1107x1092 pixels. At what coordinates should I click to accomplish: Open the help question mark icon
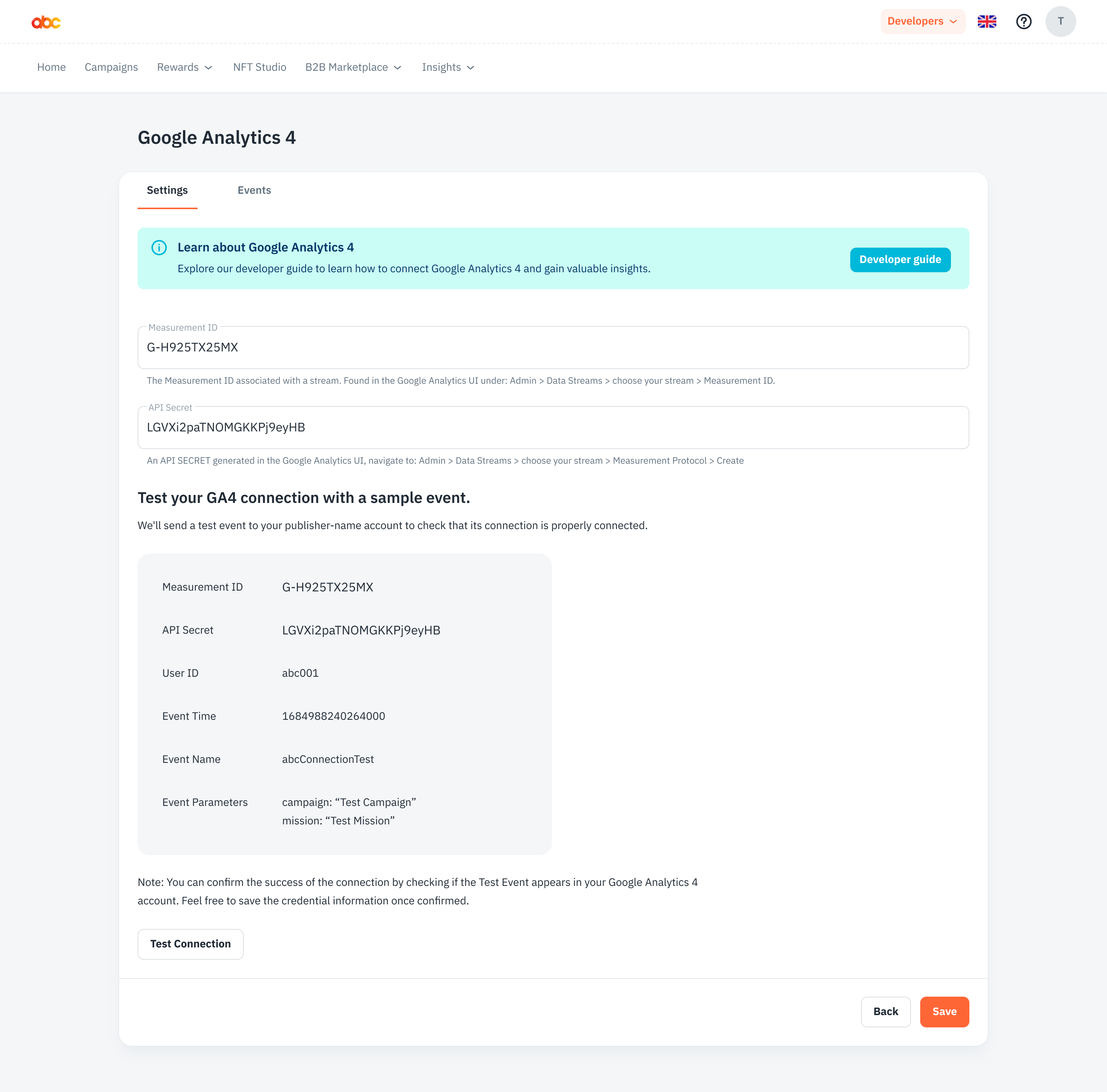(1023, 22)
